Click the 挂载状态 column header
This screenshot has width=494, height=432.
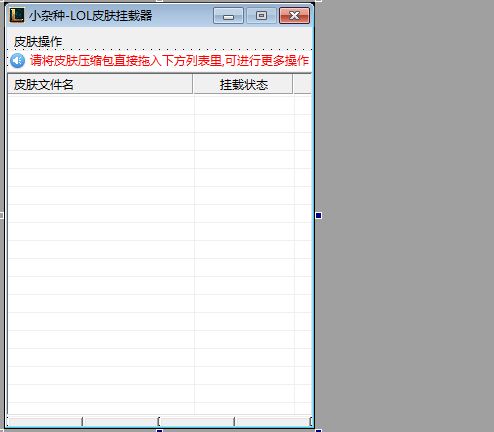(243, 84)
